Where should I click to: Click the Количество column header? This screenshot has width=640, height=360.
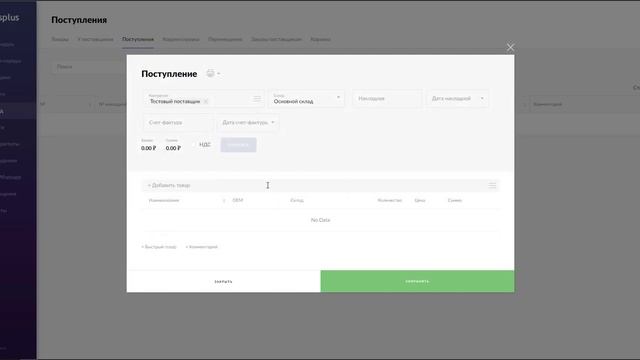pos(390,200)
